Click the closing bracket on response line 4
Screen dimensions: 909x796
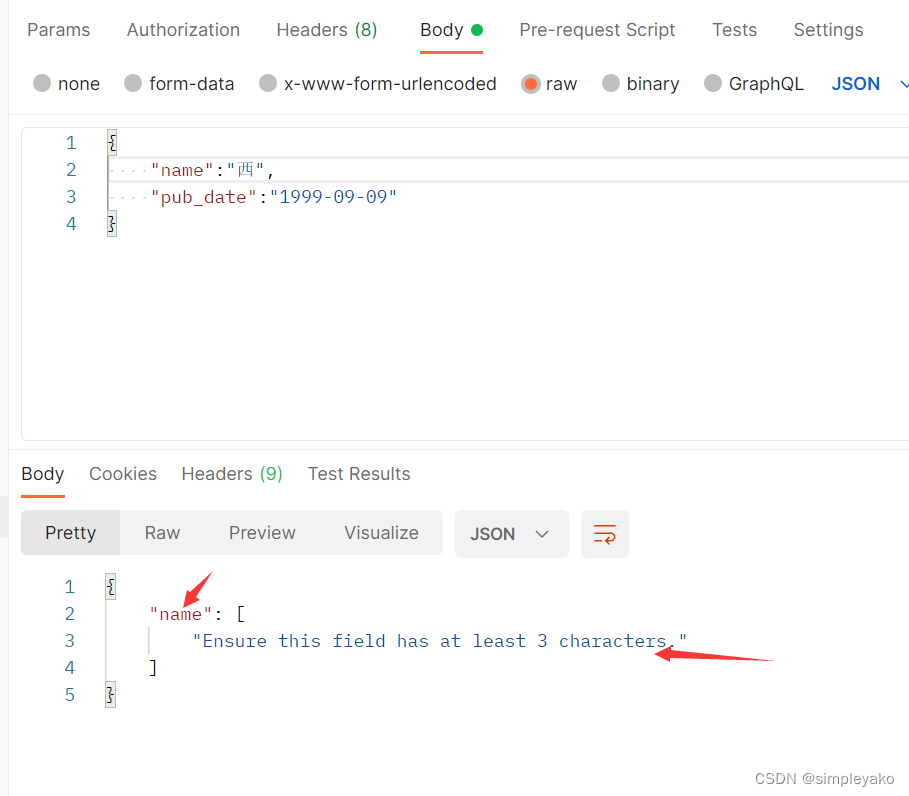tap(153, 668)
